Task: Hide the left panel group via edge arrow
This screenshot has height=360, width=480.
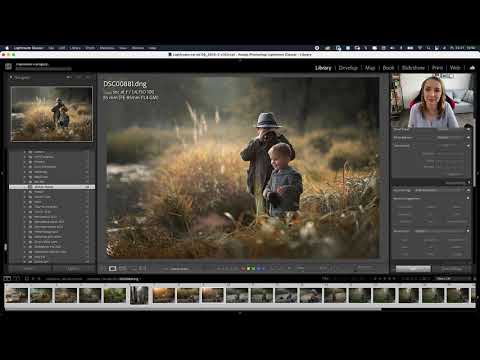Action: [x=2, y=173]
